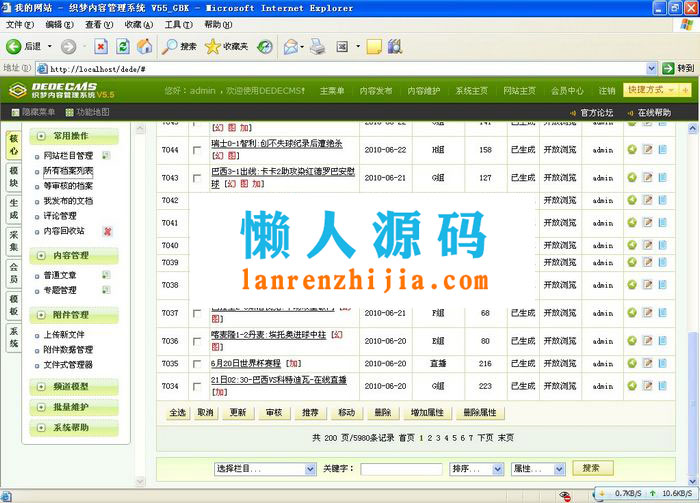Click the red icon beside 内容回收站
The width and height of the screenshot is (700, 503).
(x=108, y=231)
